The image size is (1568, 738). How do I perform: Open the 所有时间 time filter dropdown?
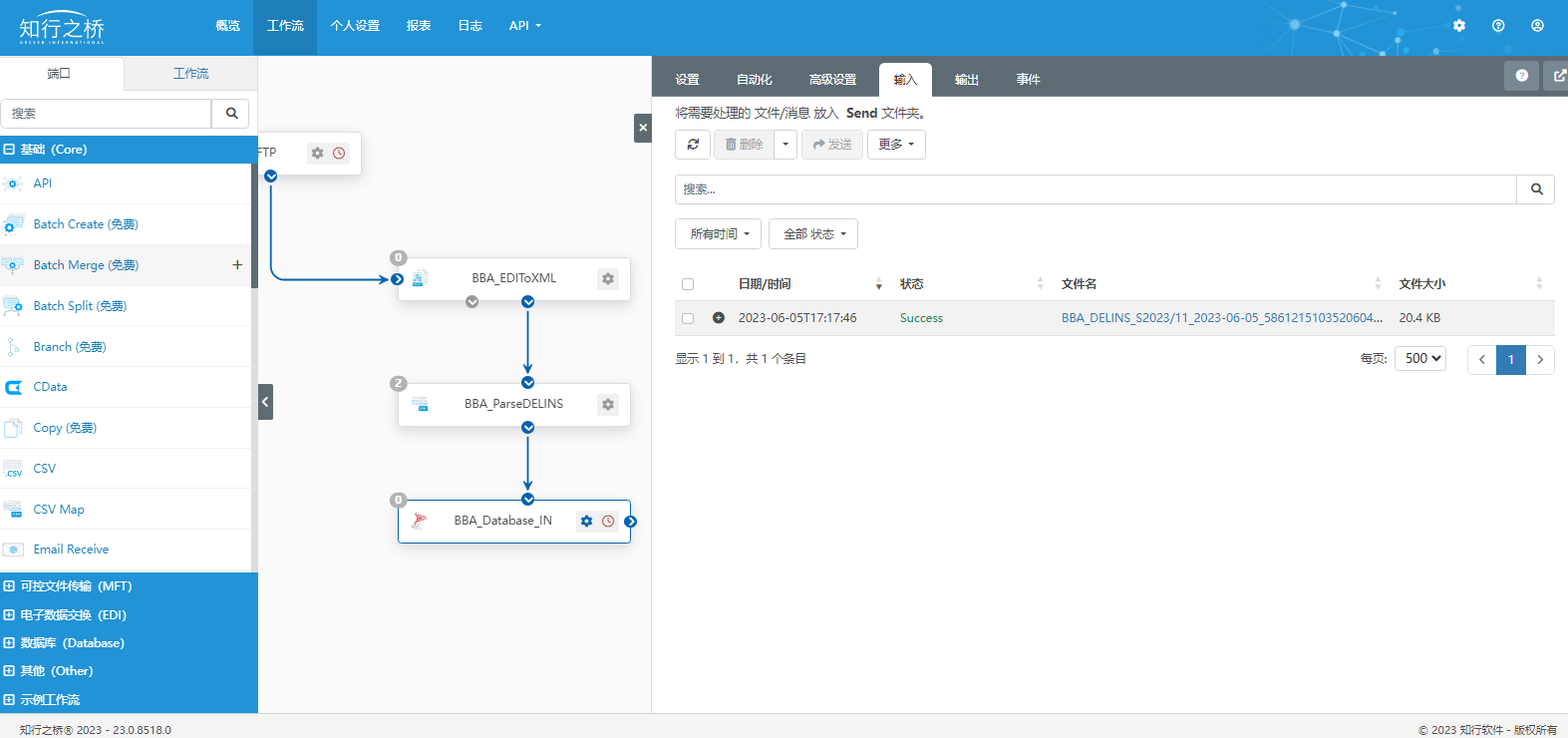pos(719,234)
